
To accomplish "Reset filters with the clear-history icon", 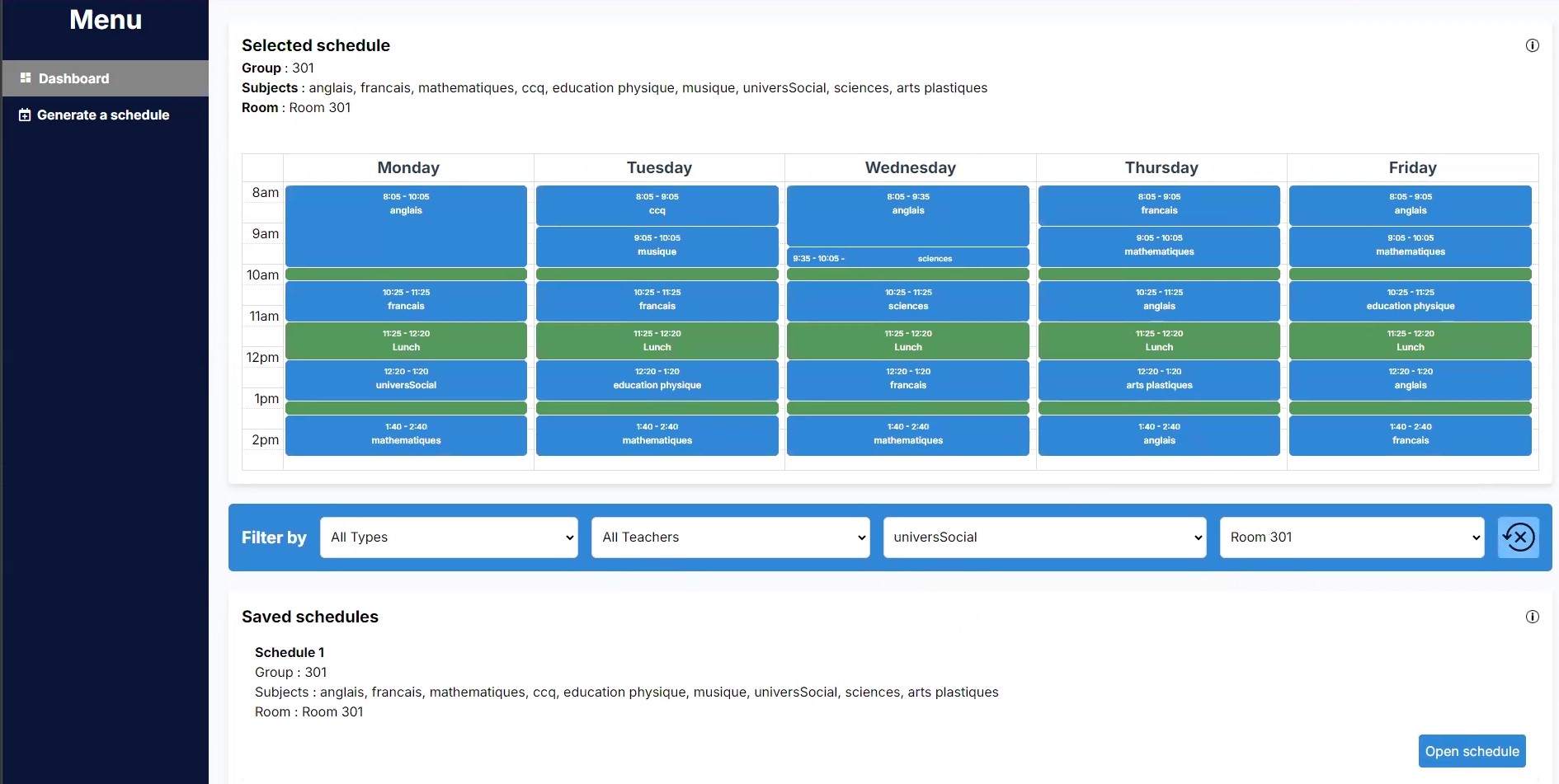I will [1518, 538].
